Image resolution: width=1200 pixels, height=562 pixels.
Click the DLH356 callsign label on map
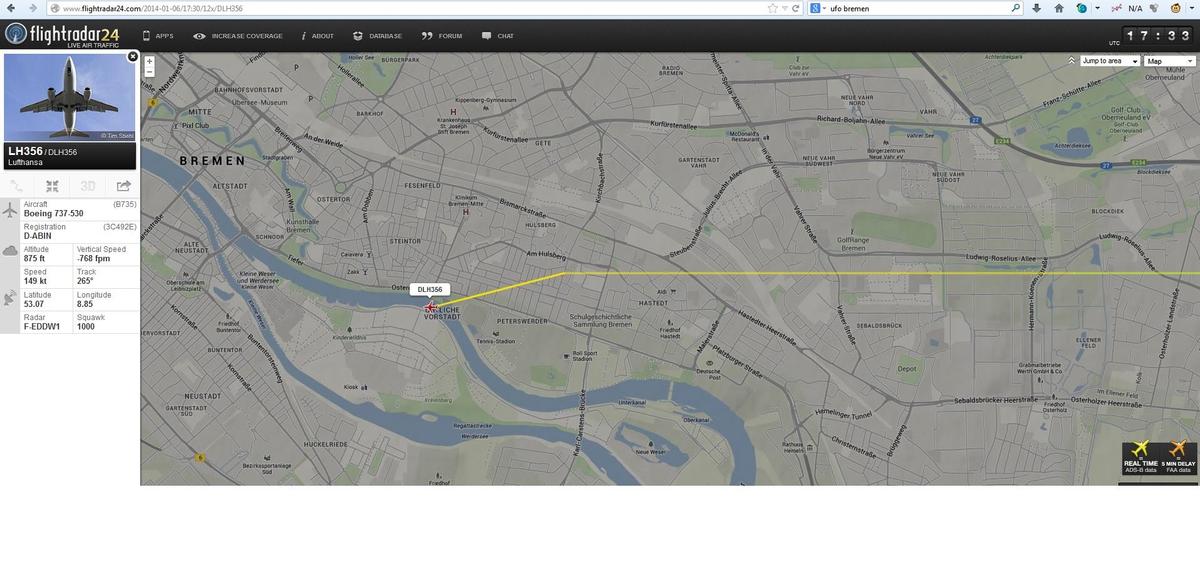pyautogui.click(x=429, y=289)
